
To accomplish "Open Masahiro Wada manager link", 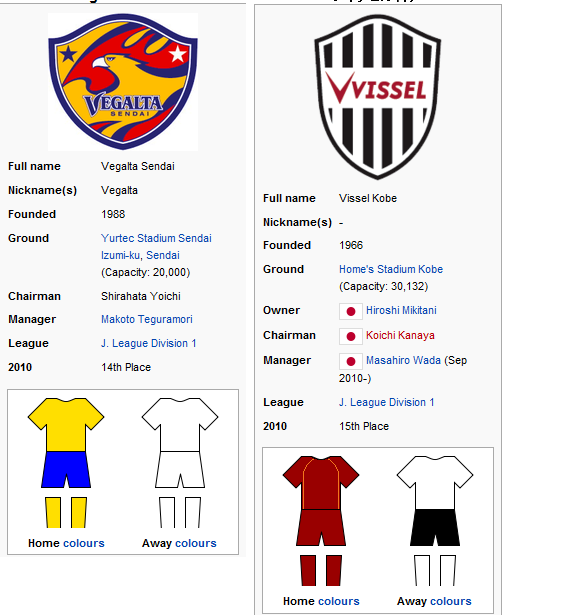I will click(x=403, y=360).
